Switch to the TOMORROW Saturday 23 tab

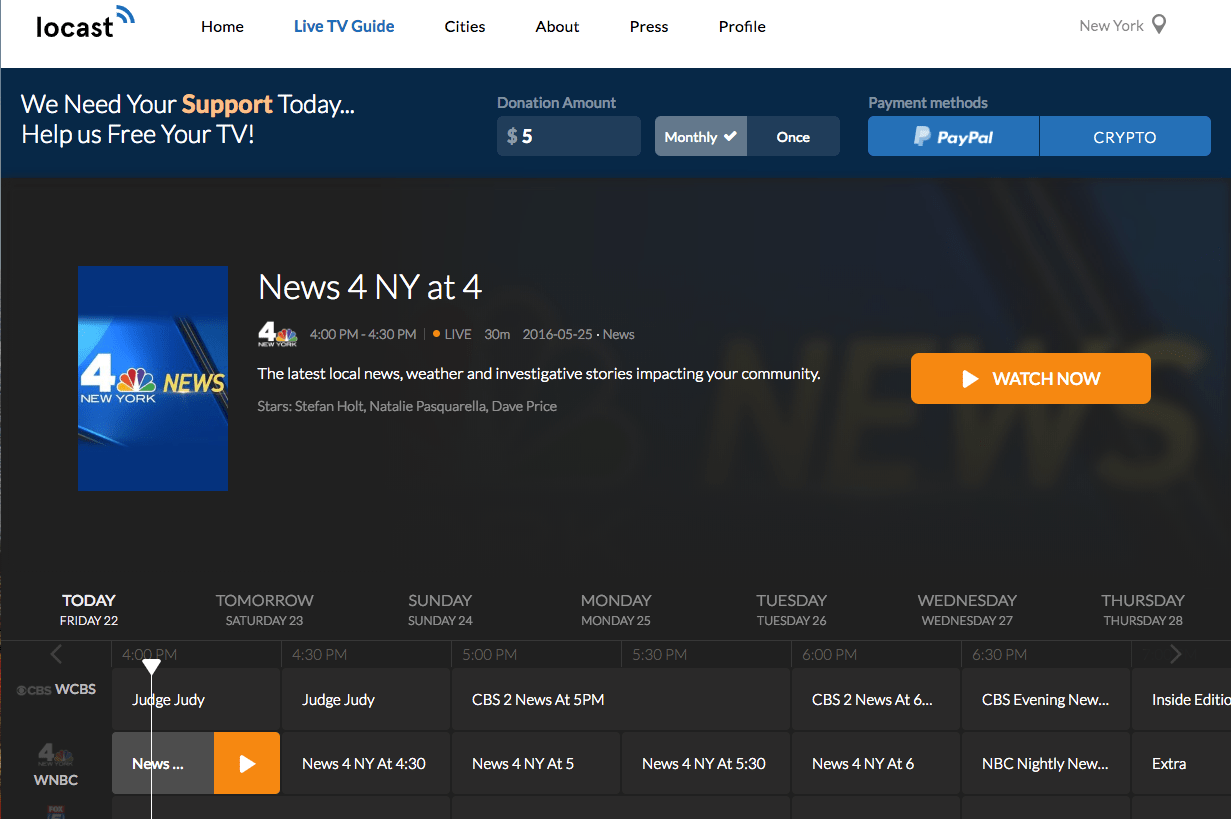point(265,610)
